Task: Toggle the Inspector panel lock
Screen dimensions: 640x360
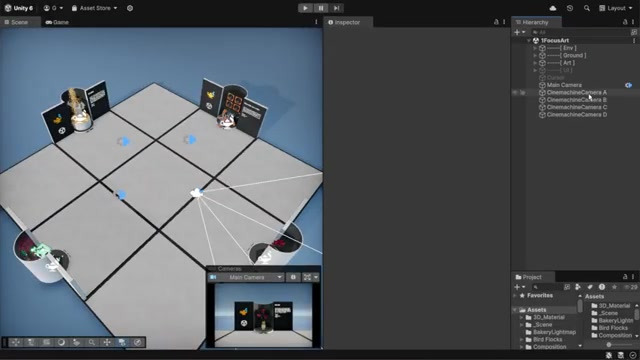Action: [496, 22]
